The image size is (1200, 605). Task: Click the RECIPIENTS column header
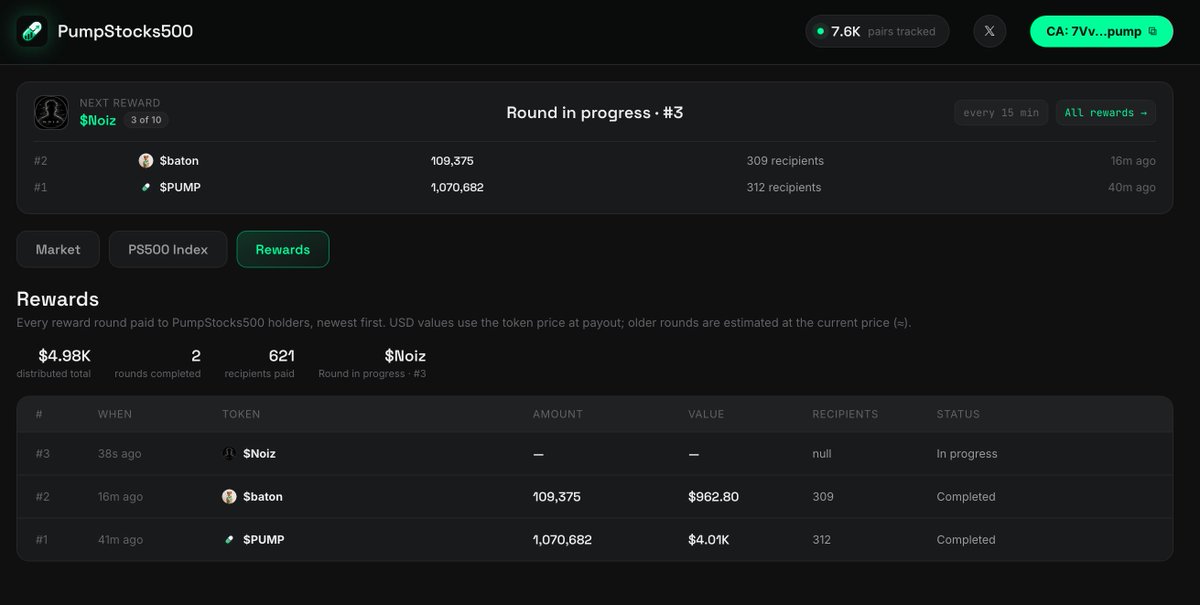point(845,414)
